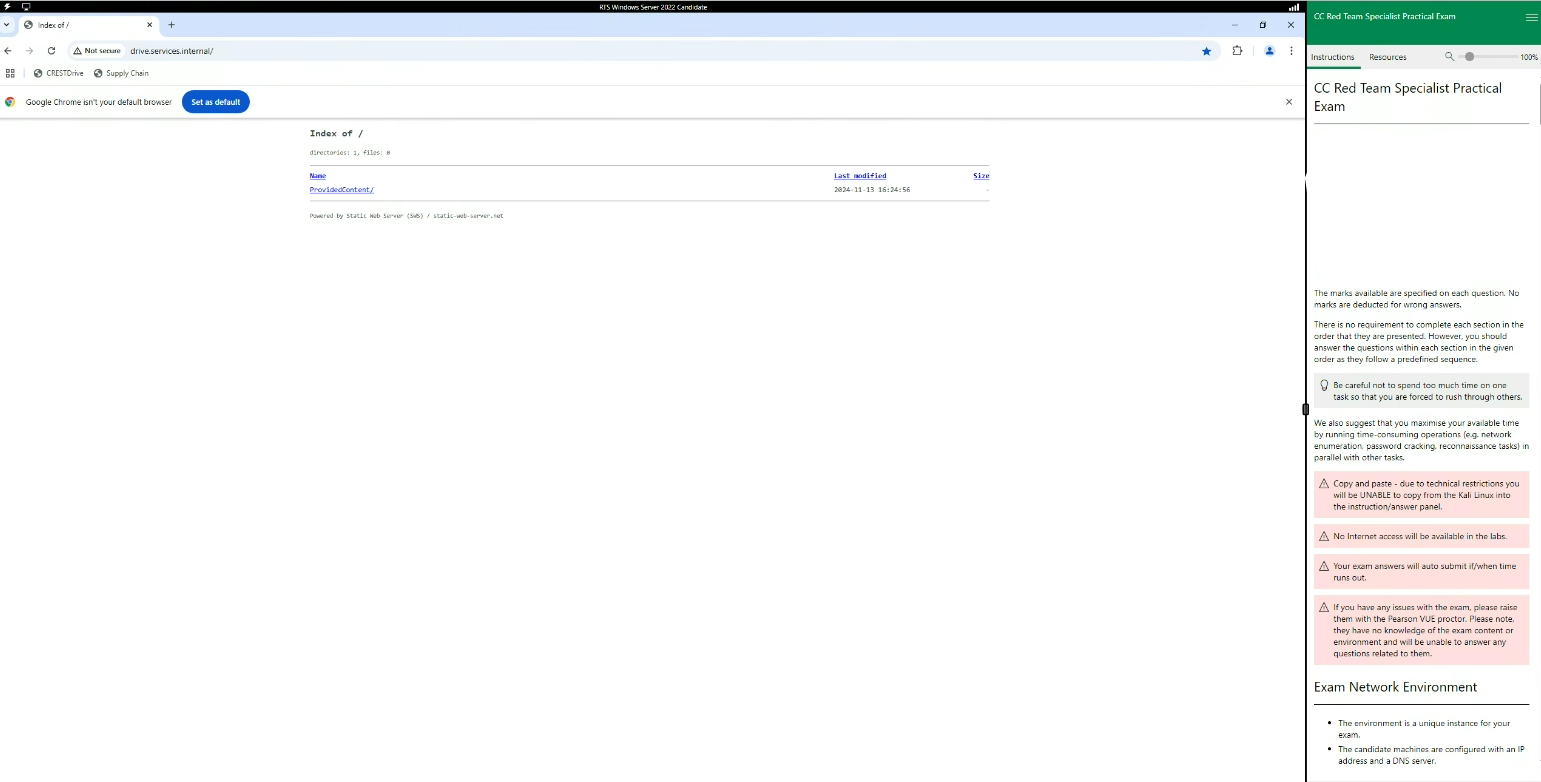Click the green exam title header text
The width and height of the screenshot is (1541, 782).
point(1385,17)
